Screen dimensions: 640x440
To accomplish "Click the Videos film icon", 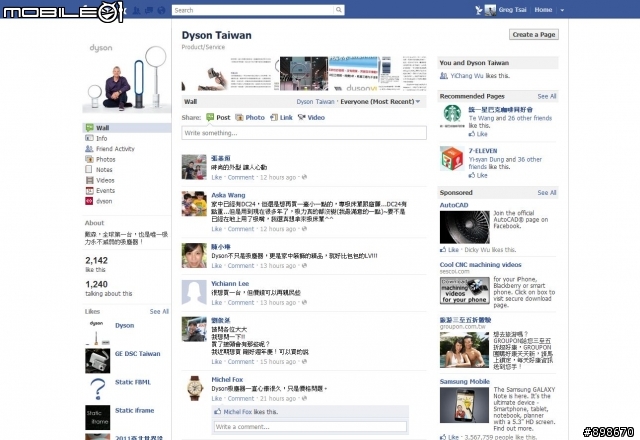I will point(89,180).
